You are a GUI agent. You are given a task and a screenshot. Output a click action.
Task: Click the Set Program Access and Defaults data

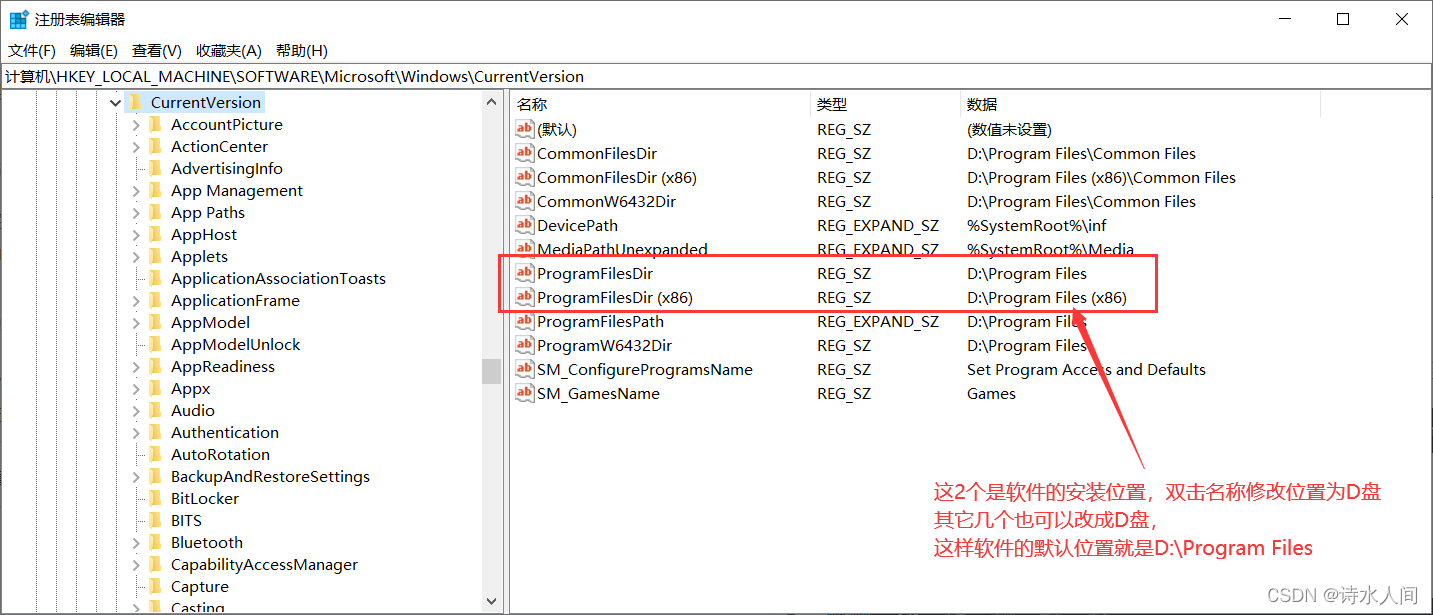coord(1086,369)
